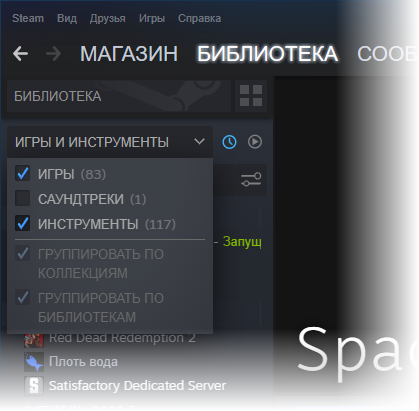Image resolution: width=419 pixels, height=411 pixels.
Task: Click the forward navigation arrow
Action: [54, 54]
